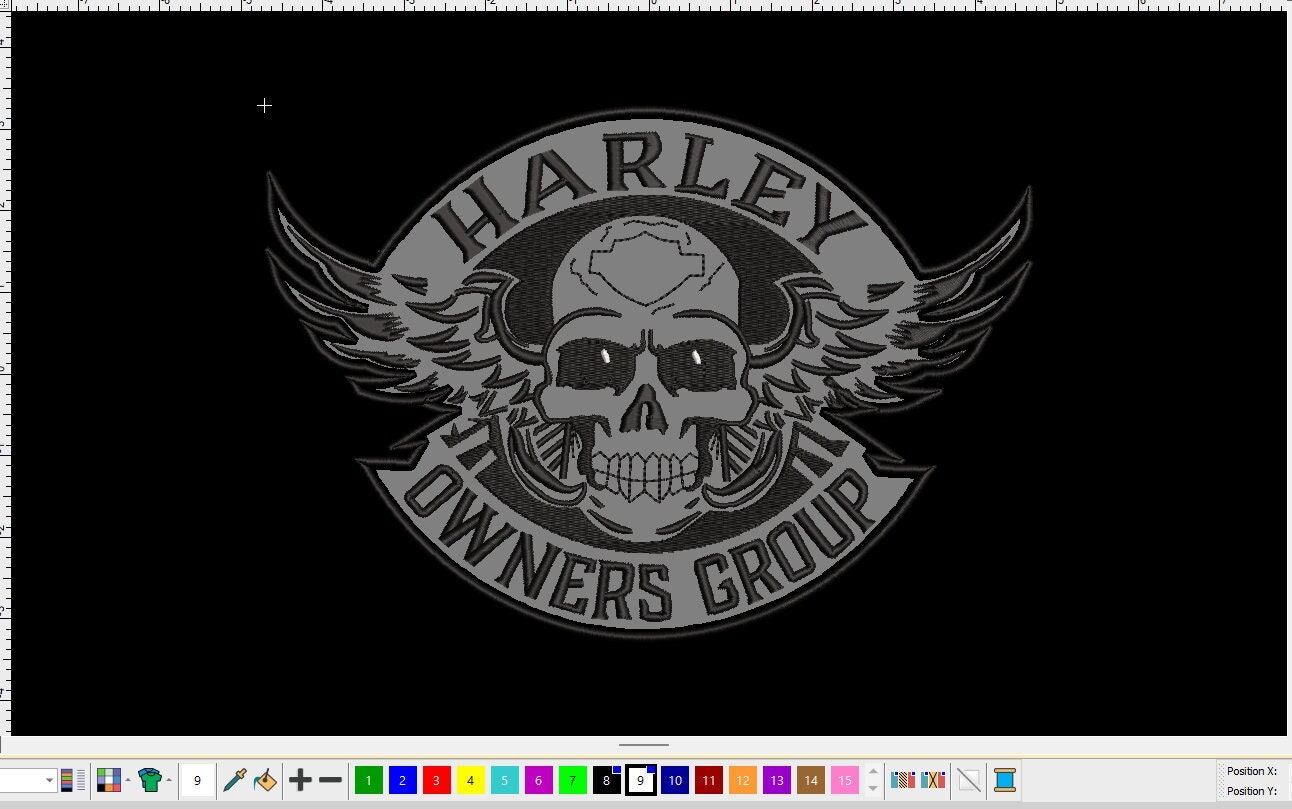Click the thread colors icon with X

click(933, 780)
